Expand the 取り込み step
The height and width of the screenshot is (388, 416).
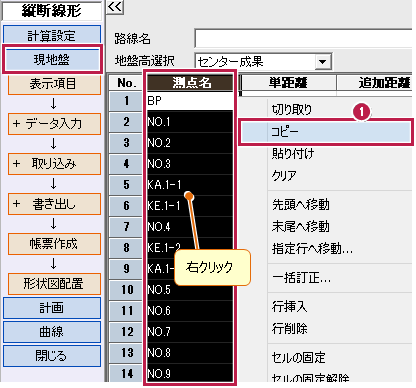point(54,164)
